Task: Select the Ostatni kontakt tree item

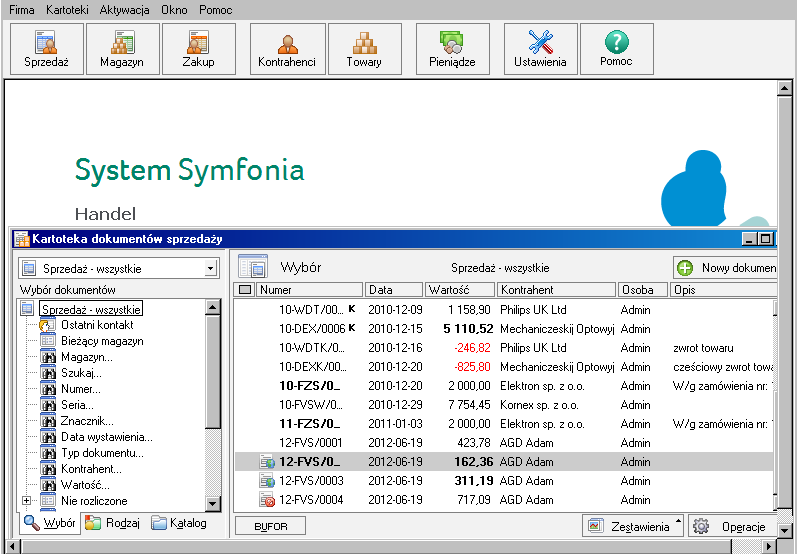Action: (97, 325)
